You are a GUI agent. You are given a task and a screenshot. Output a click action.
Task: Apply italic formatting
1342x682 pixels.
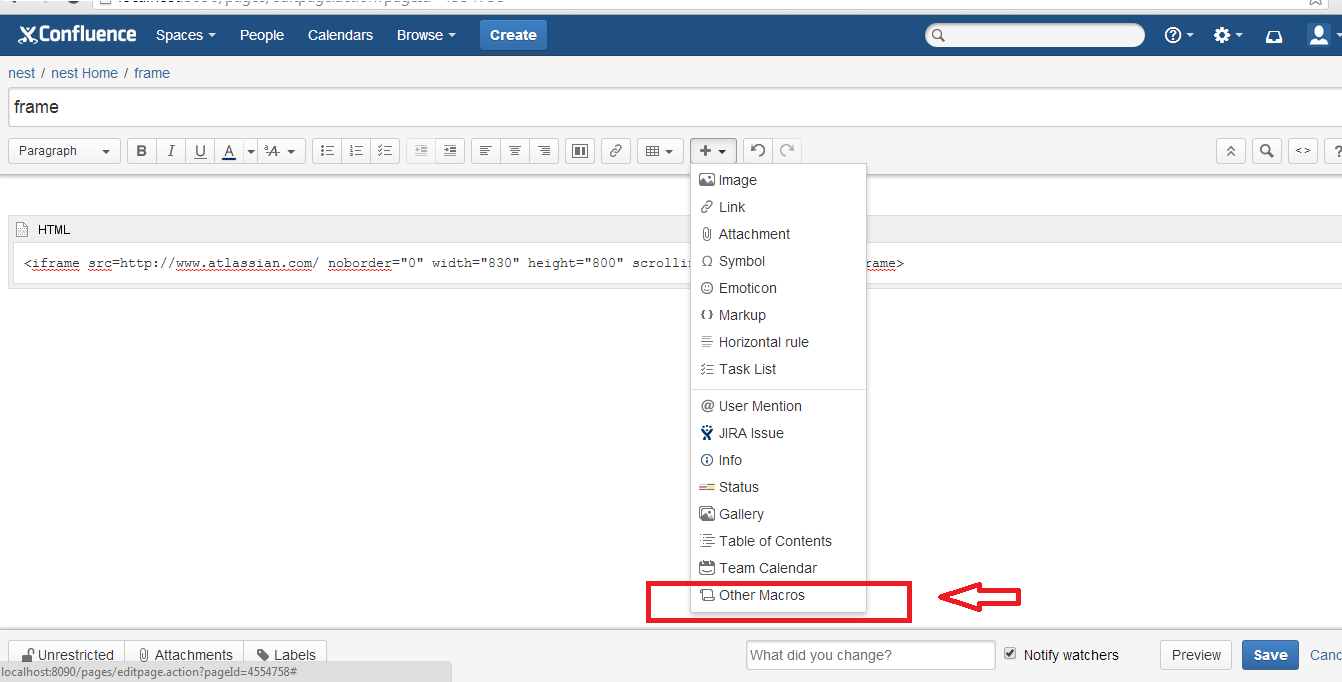click(x=171, y=151)
